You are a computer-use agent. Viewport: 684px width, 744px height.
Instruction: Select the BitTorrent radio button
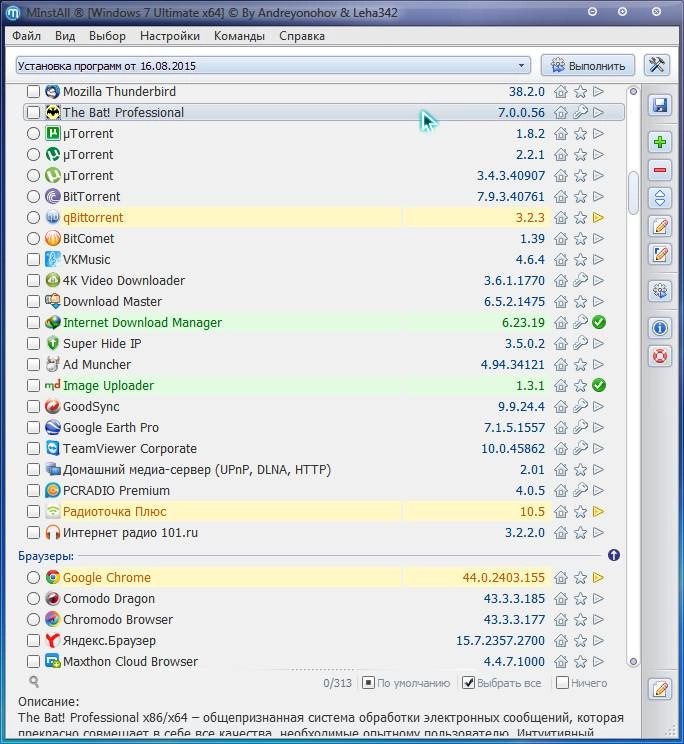pyautogui.click(x=33, y=196)
